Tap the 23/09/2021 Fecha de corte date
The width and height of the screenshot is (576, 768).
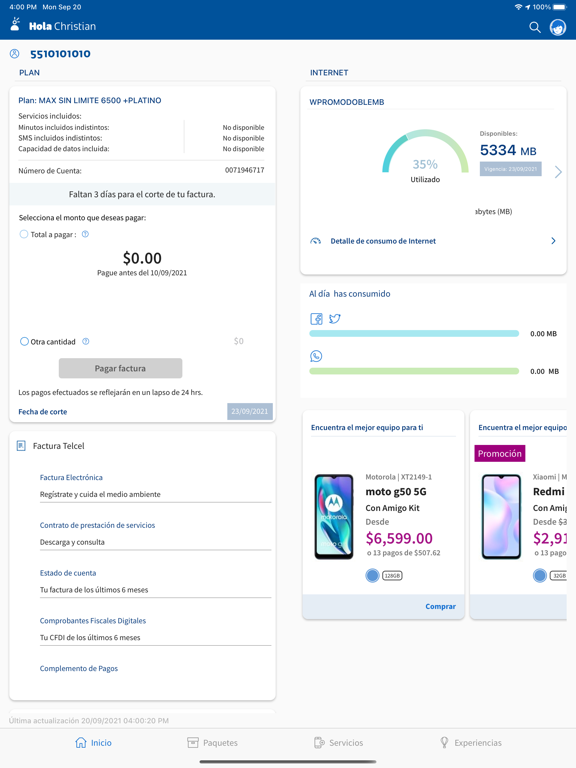coord(250,411)
